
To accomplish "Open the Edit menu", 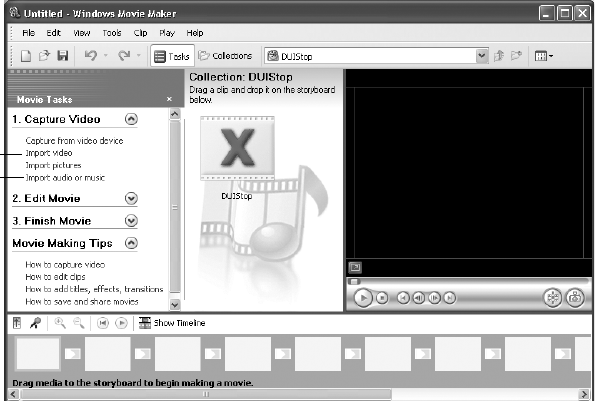I will point(54,33).
